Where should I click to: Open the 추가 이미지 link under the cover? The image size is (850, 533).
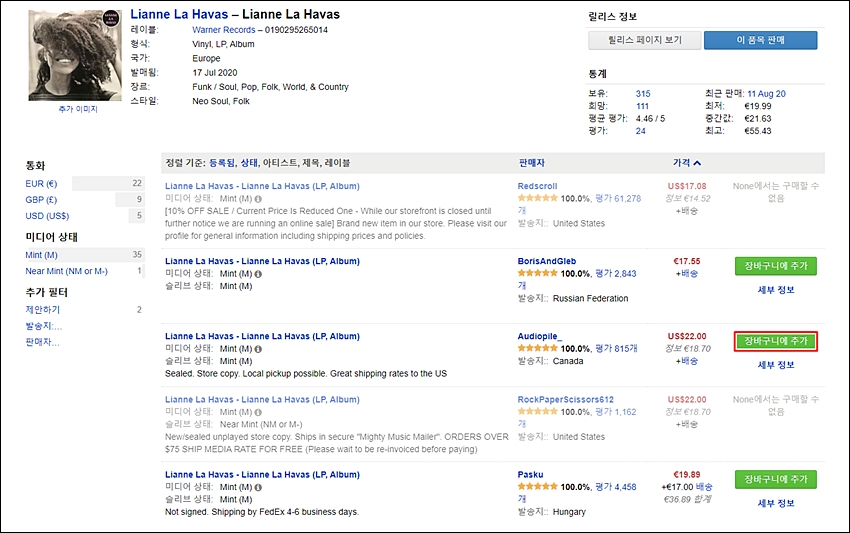coord(78,109)
